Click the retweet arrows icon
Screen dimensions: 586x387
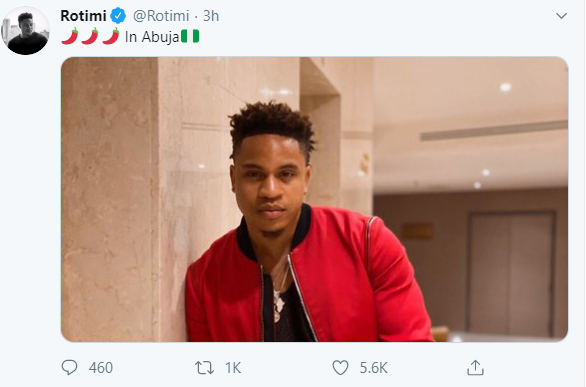point(204,368)
